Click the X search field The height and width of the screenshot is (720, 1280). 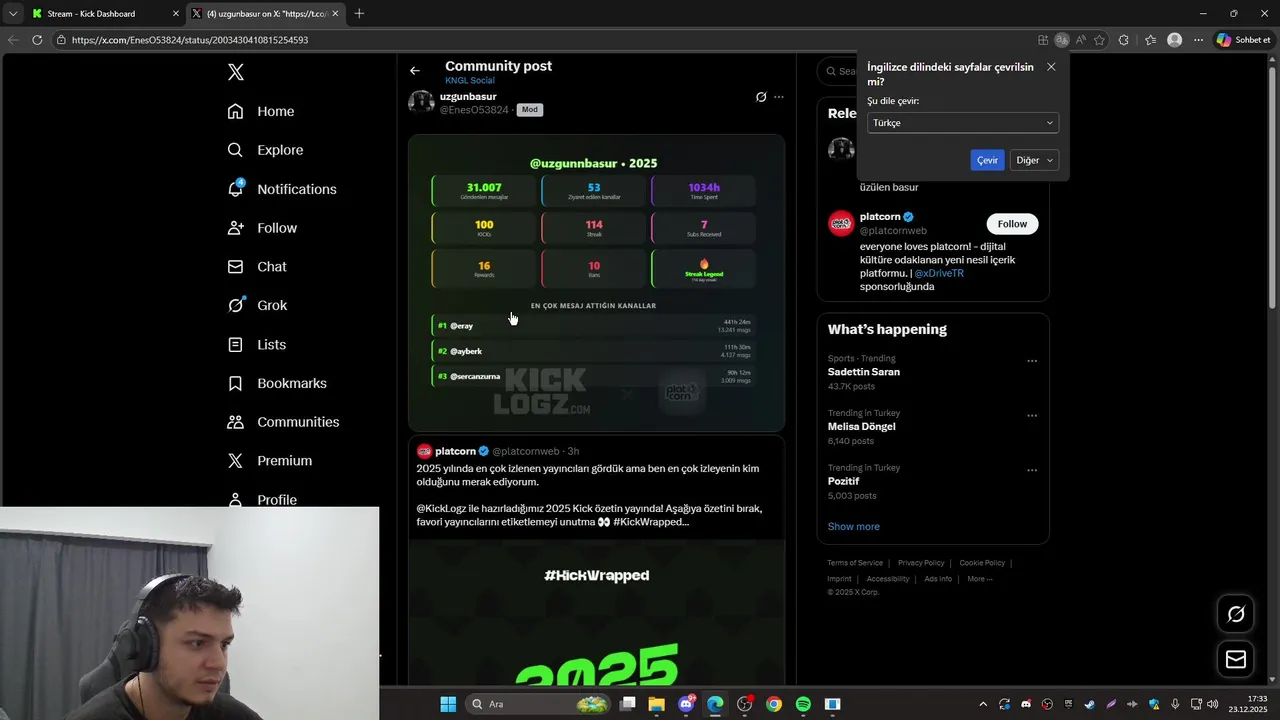(x=838, y=71)
